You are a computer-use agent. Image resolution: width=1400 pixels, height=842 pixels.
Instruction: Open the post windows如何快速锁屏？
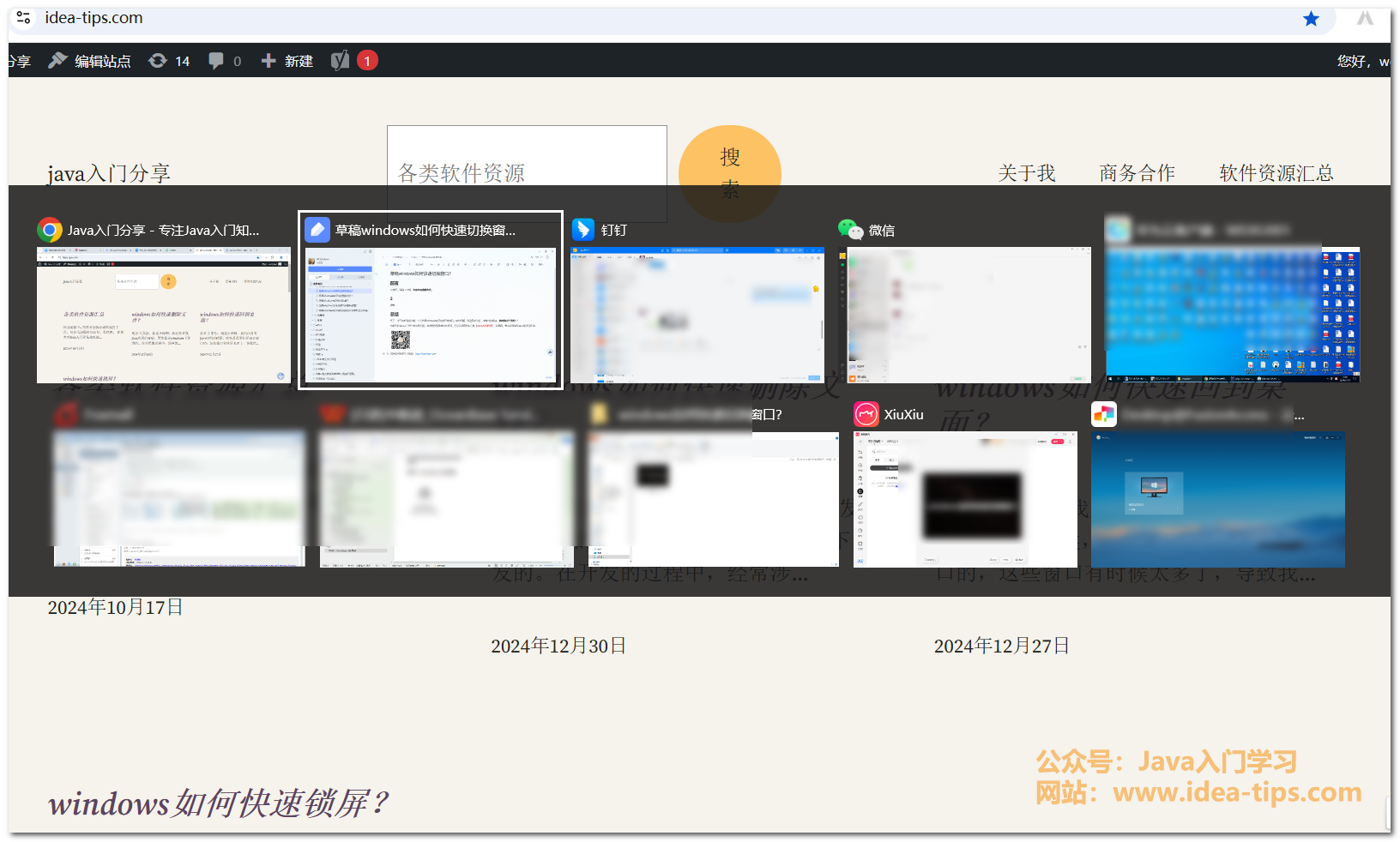tap(219, 803)
